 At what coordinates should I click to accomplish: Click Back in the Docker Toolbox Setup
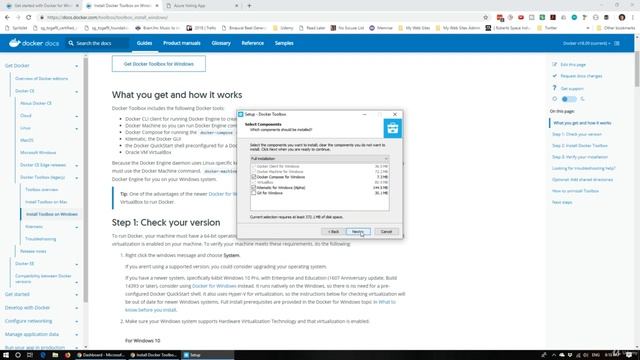point(333,232)
